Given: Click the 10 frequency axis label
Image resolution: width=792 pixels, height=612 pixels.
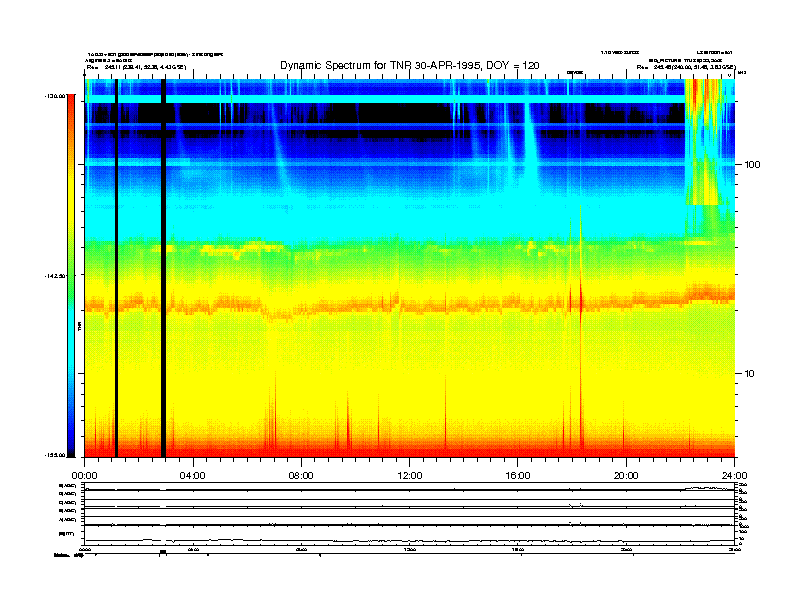Looking at the screenshot, I should click(750, 374).
